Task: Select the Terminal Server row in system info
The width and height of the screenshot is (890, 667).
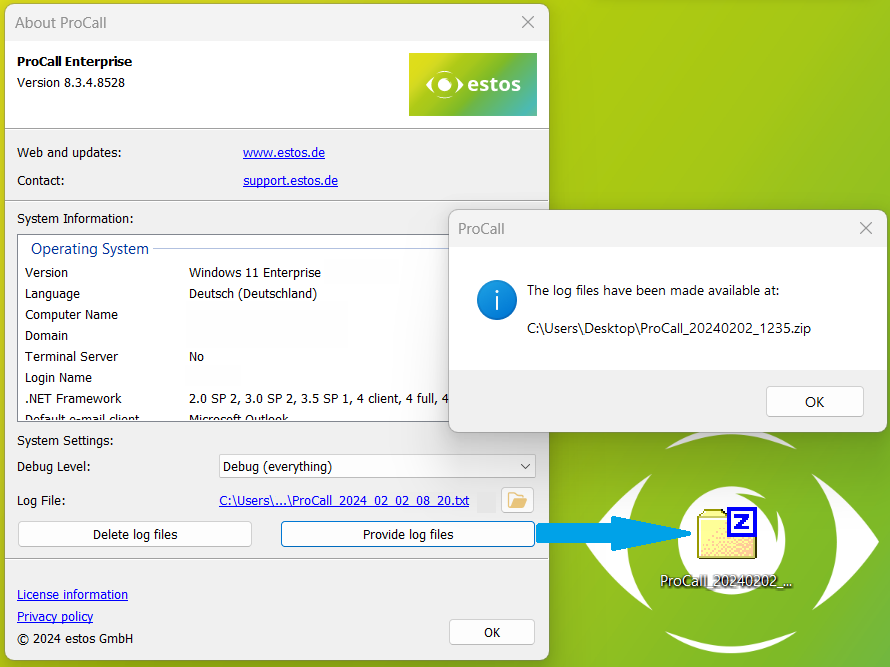Action: click(71, 357)
